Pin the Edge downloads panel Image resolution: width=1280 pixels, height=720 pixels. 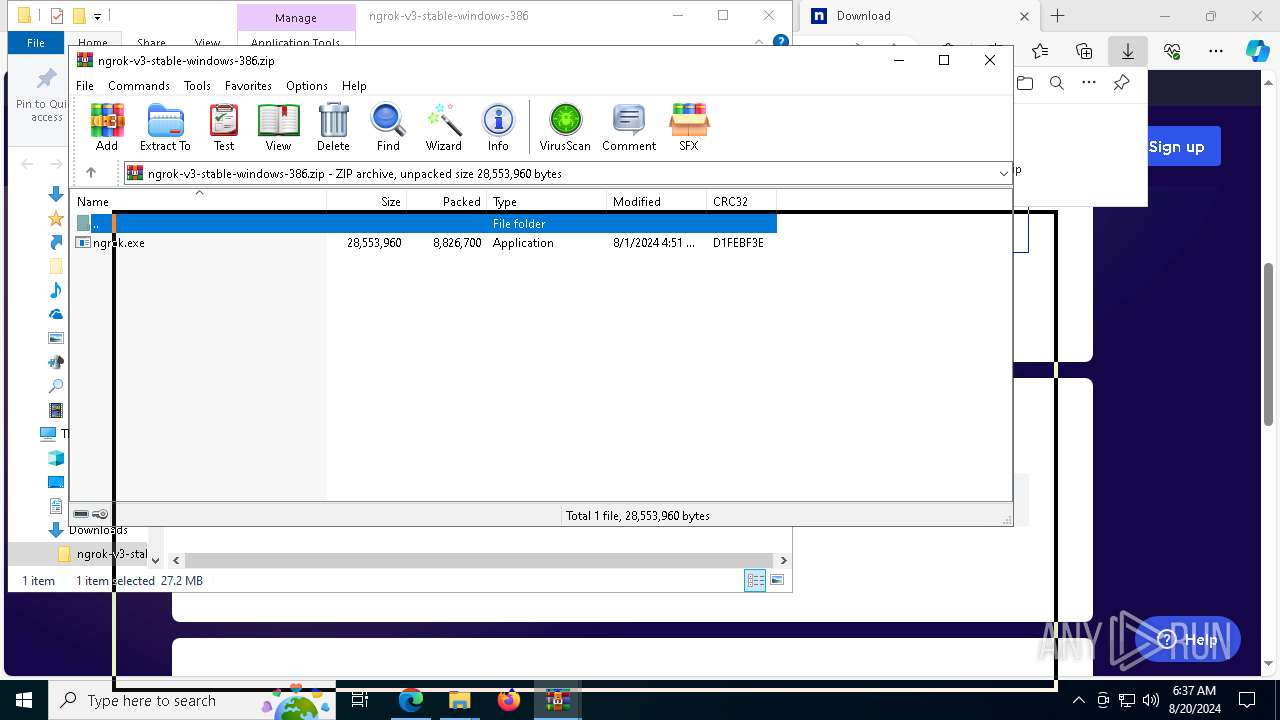coord(1121,83)
